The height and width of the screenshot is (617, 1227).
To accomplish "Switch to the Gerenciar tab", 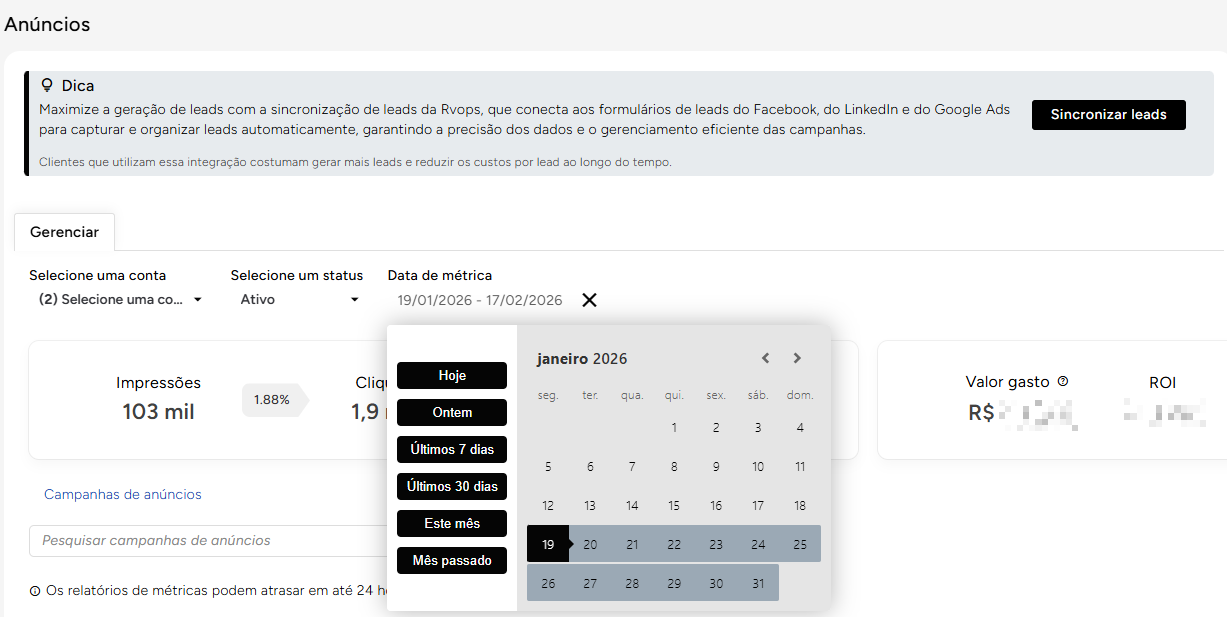I will click(x=64, y=232).
